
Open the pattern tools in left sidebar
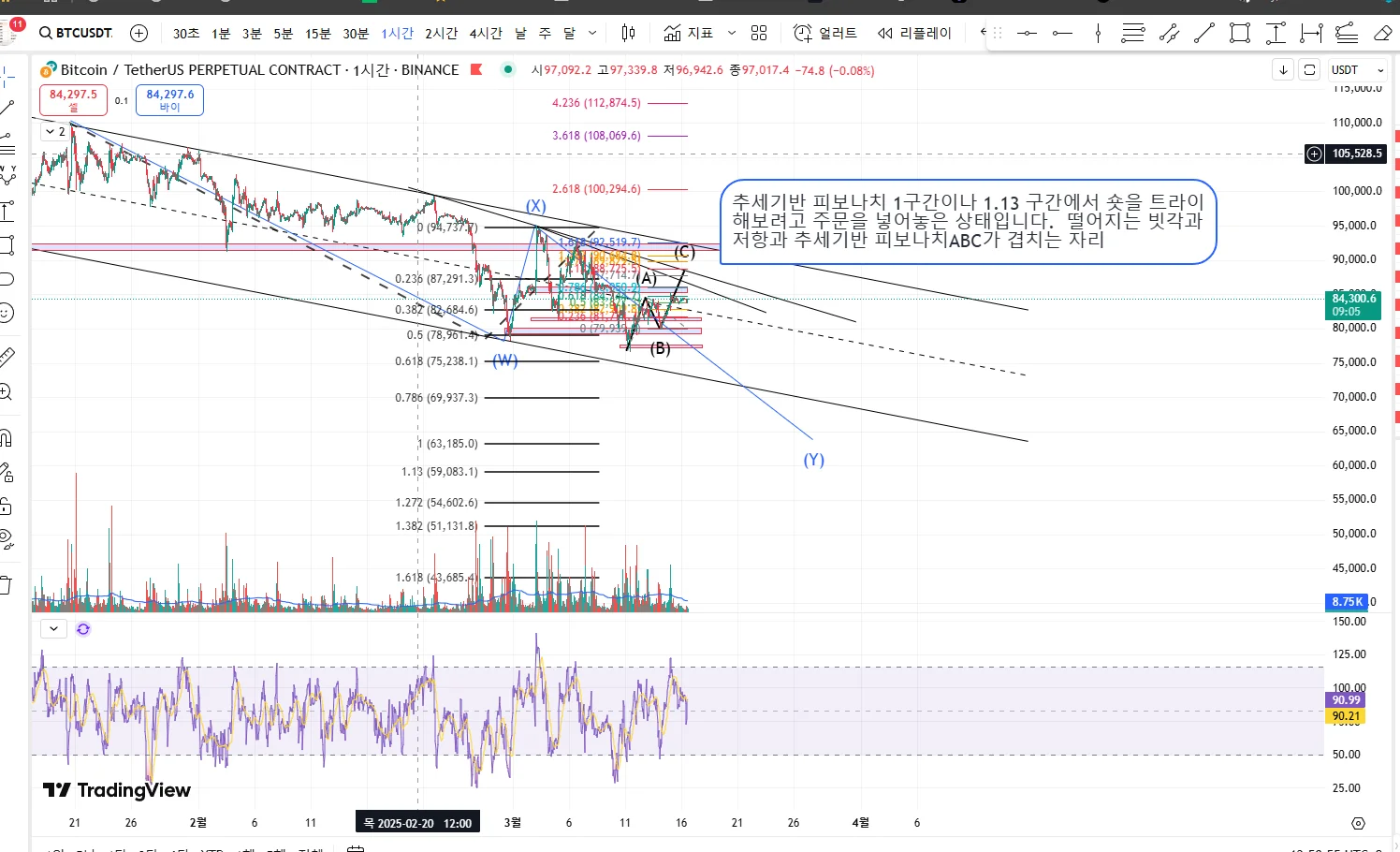pyautogui.click(x=7, y=174)
